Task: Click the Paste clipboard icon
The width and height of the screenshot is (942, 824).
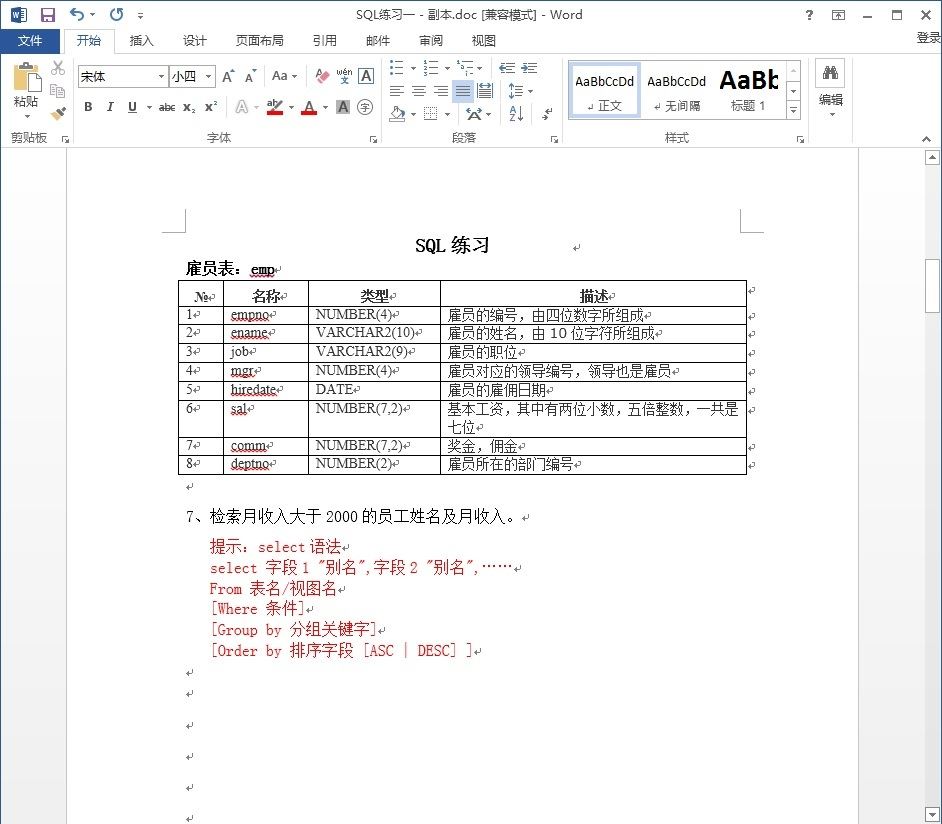Action: pyautogui.click(x=26, y=77)
